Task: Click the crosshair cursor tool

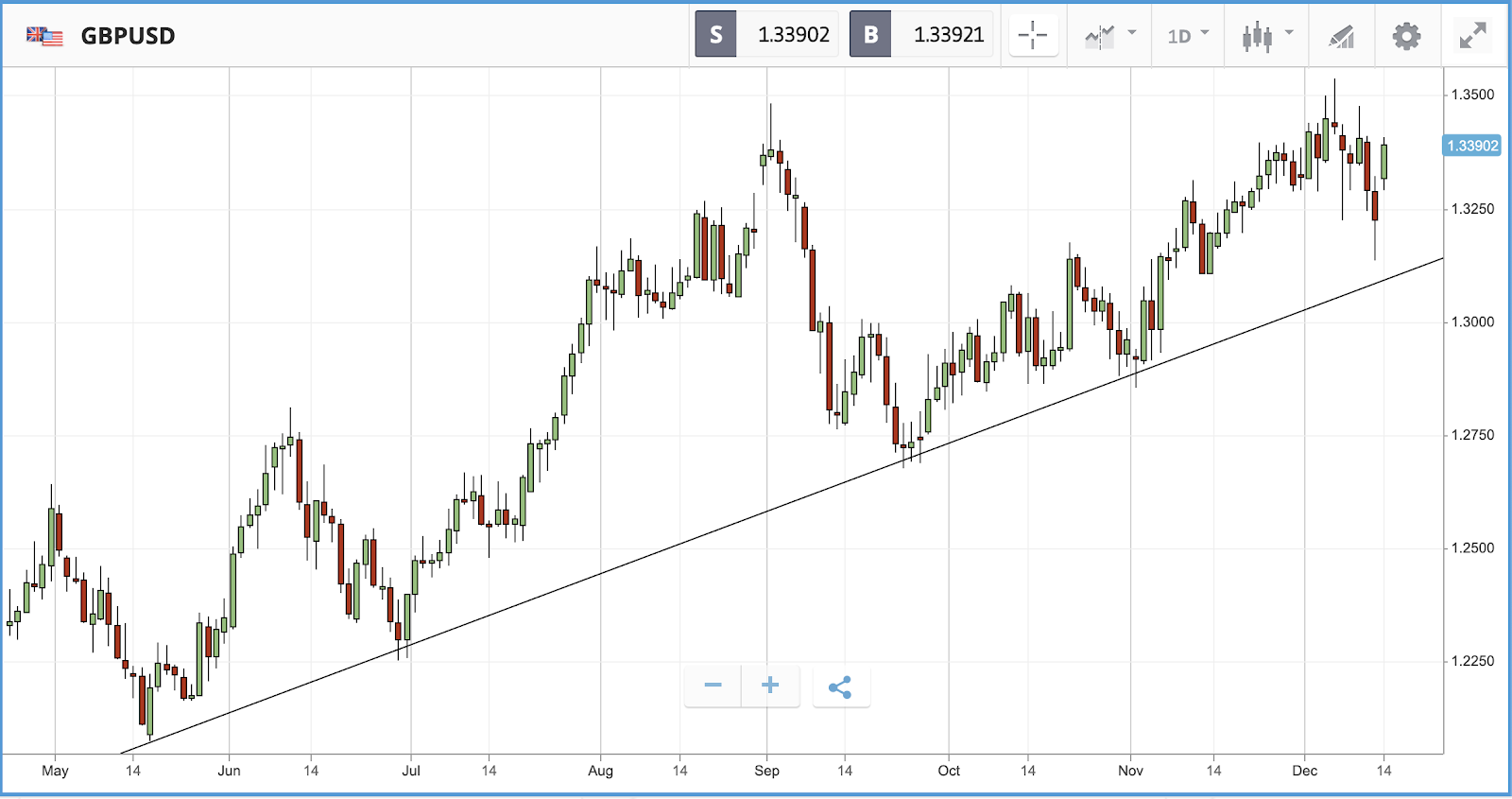Action: click(1033, 36)
